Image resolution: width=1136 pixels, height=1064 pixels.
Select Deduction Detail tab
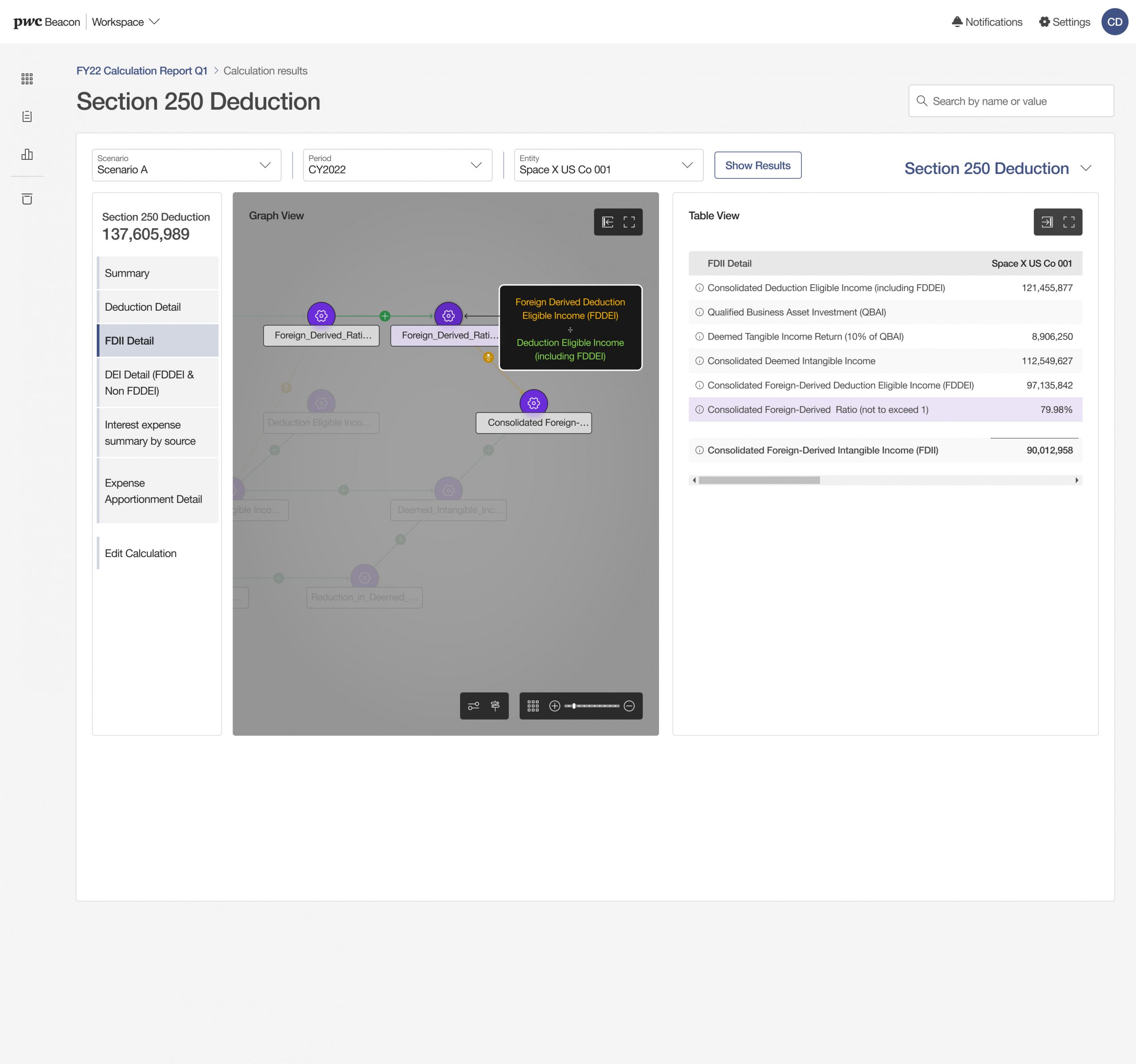[x=158, y=307]
